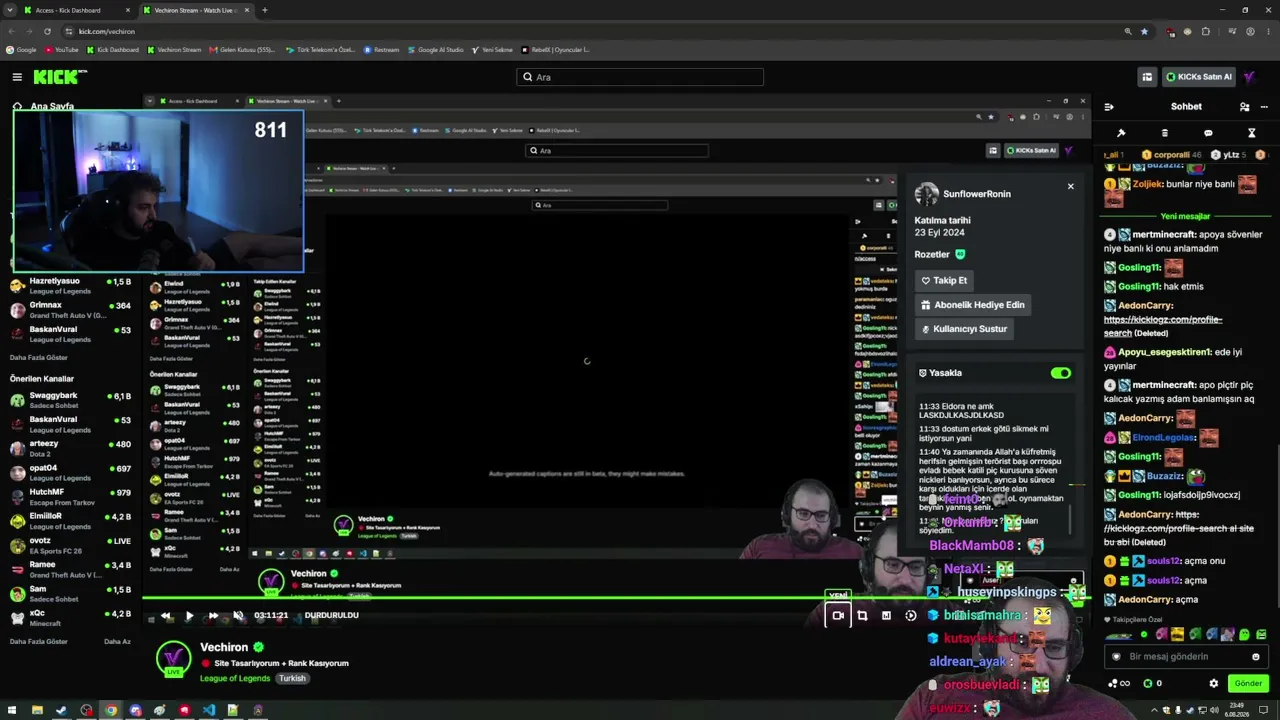Click the clip camera icon on player
Image resolution: width=1280 pixels, height=720 pixels.
(x=838, y=616)
